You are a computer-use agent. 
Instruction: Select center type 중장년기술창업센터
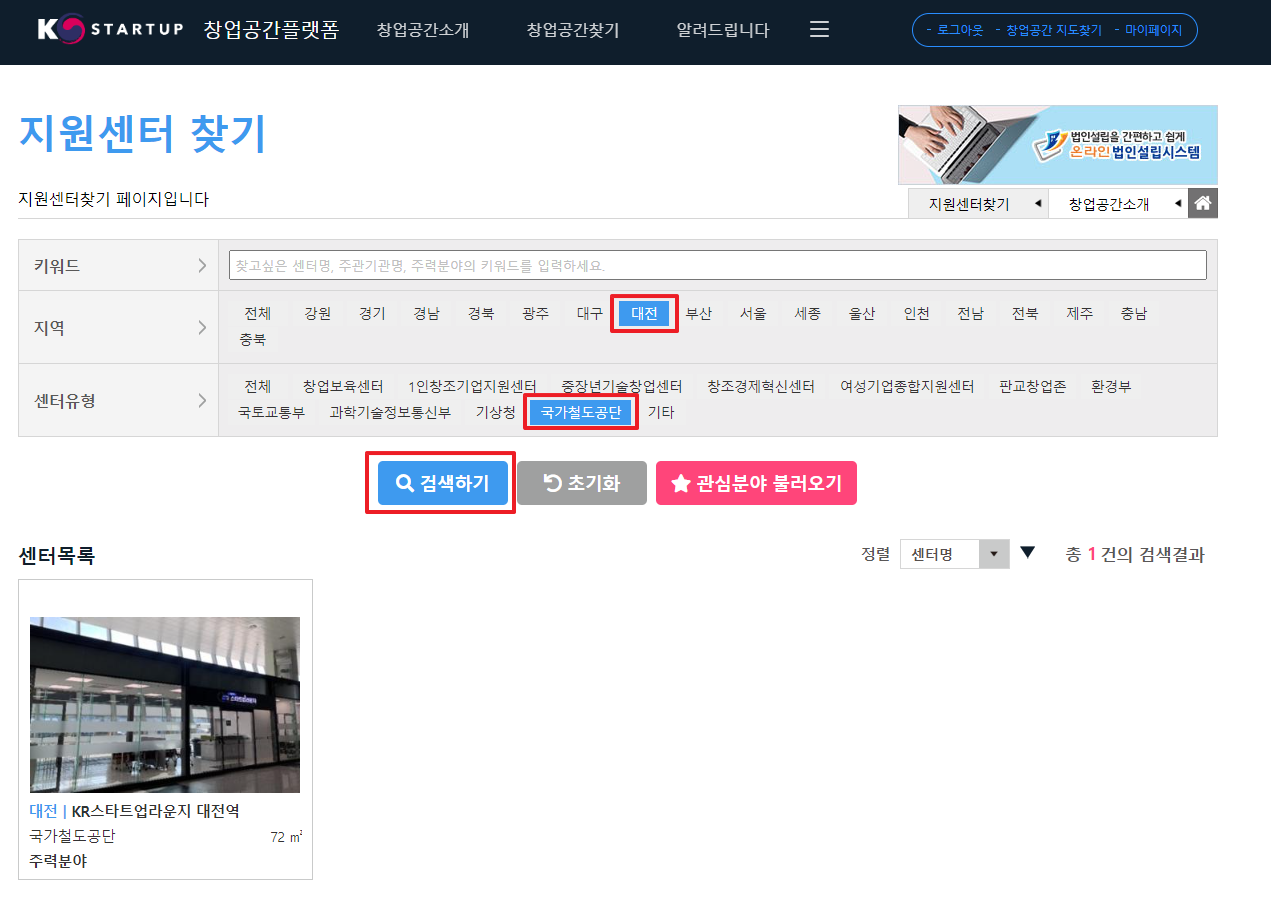pyautogui.click(x=622, y=386)
